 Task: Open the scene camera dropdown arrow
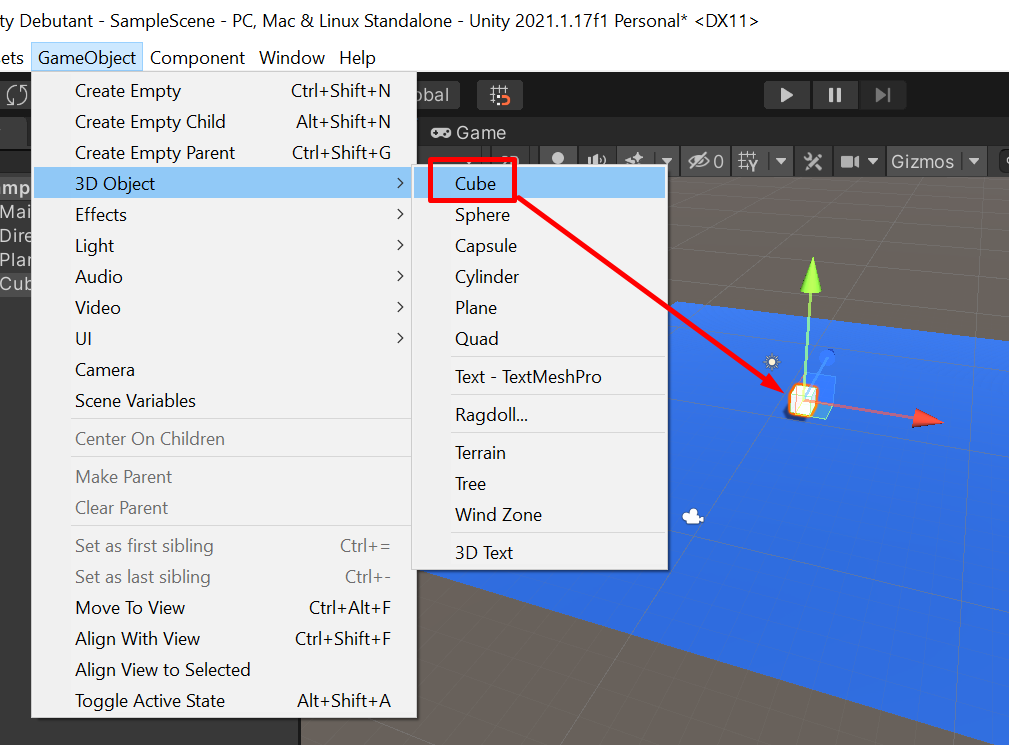(x=873, y=161)
